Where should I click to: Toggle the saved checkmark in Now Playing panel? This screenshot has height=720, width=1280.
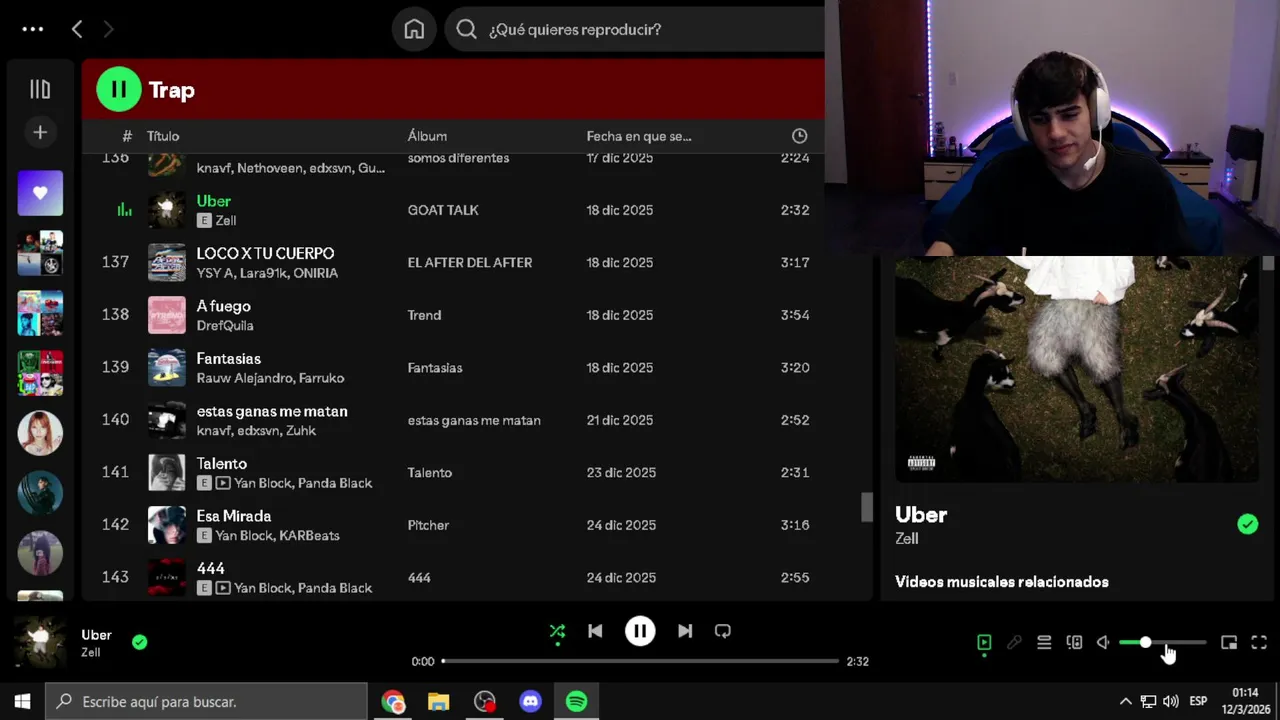point(1247,524)
